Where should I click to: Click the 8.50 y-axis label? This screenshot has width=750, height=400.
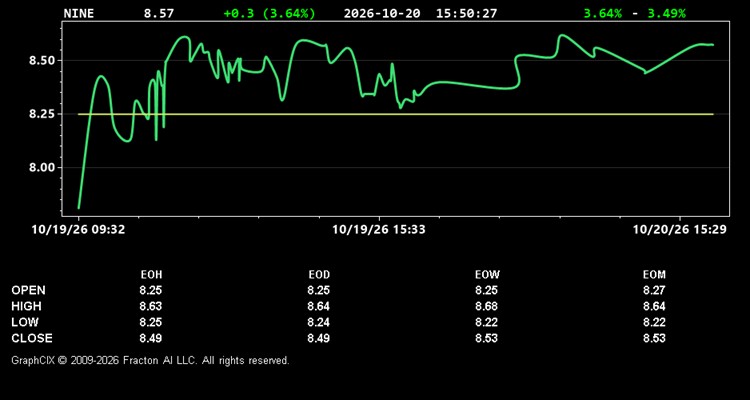pyautogui.click(x=44, y=61)
